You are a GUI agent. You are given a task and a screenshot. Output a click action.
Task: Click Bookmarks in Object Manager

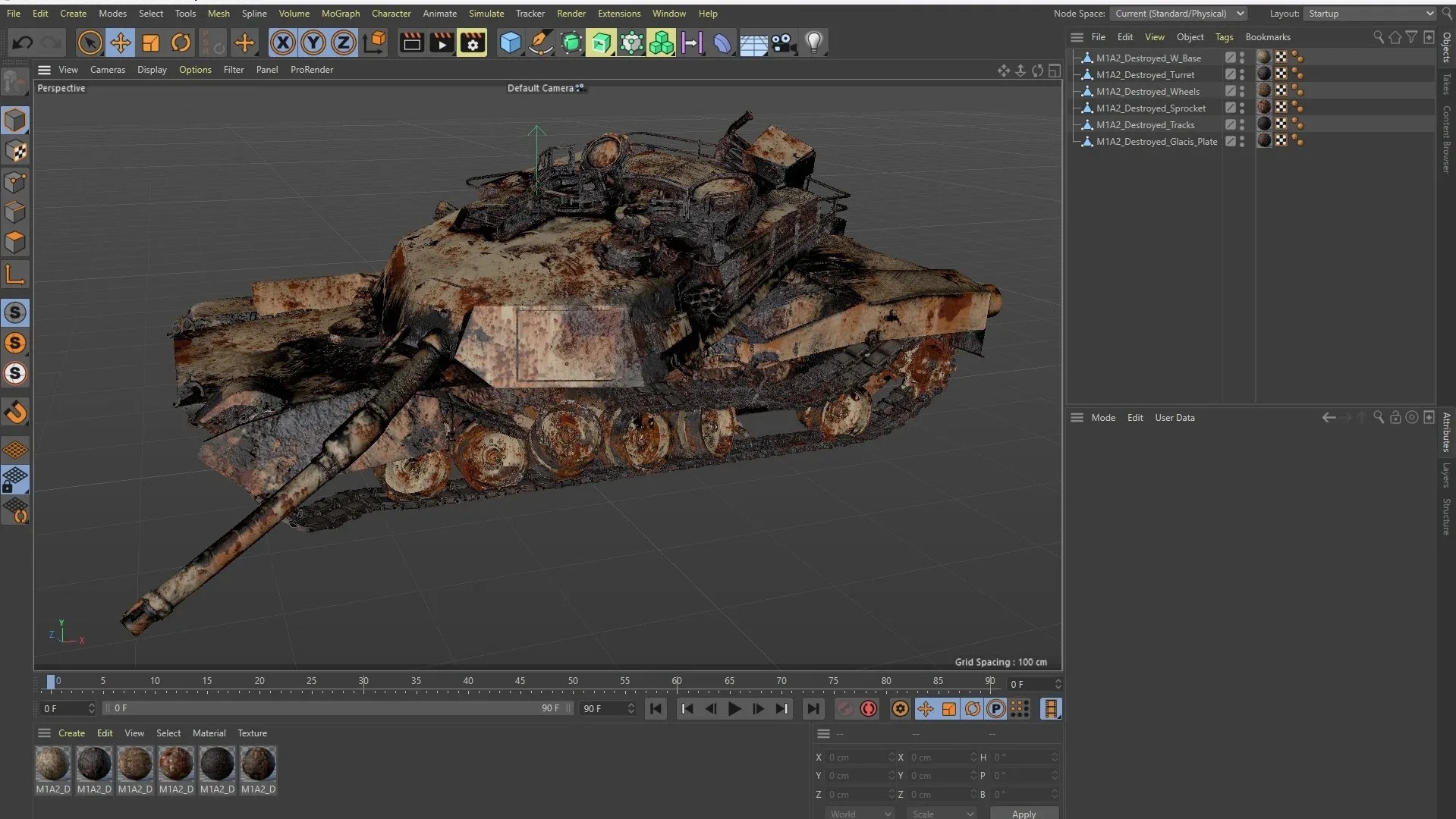tap(1267, 37)
